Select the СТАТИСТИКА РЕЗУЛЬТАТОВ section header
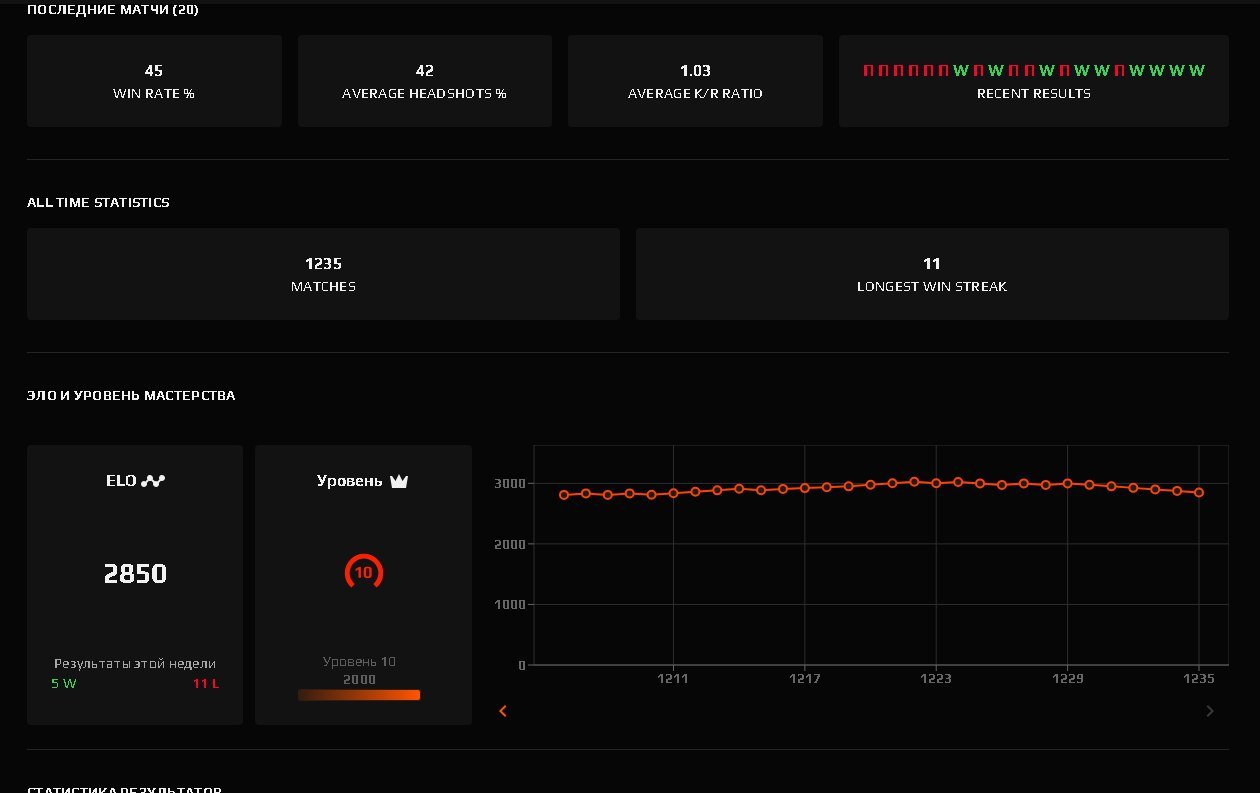Viewport: 1260px width, 793px height. click(122, 789)
